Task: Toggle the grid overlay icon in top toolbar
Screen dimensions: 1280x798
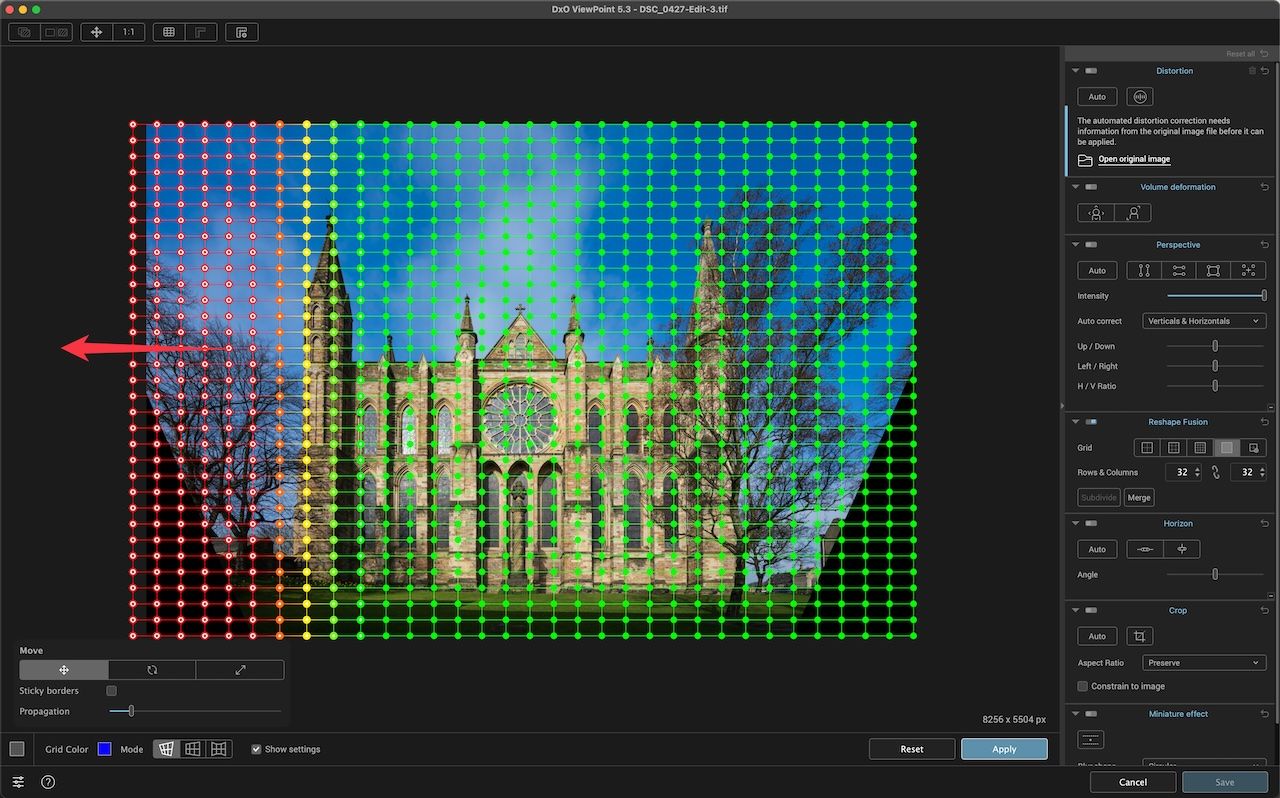Action: pos(169,32)
